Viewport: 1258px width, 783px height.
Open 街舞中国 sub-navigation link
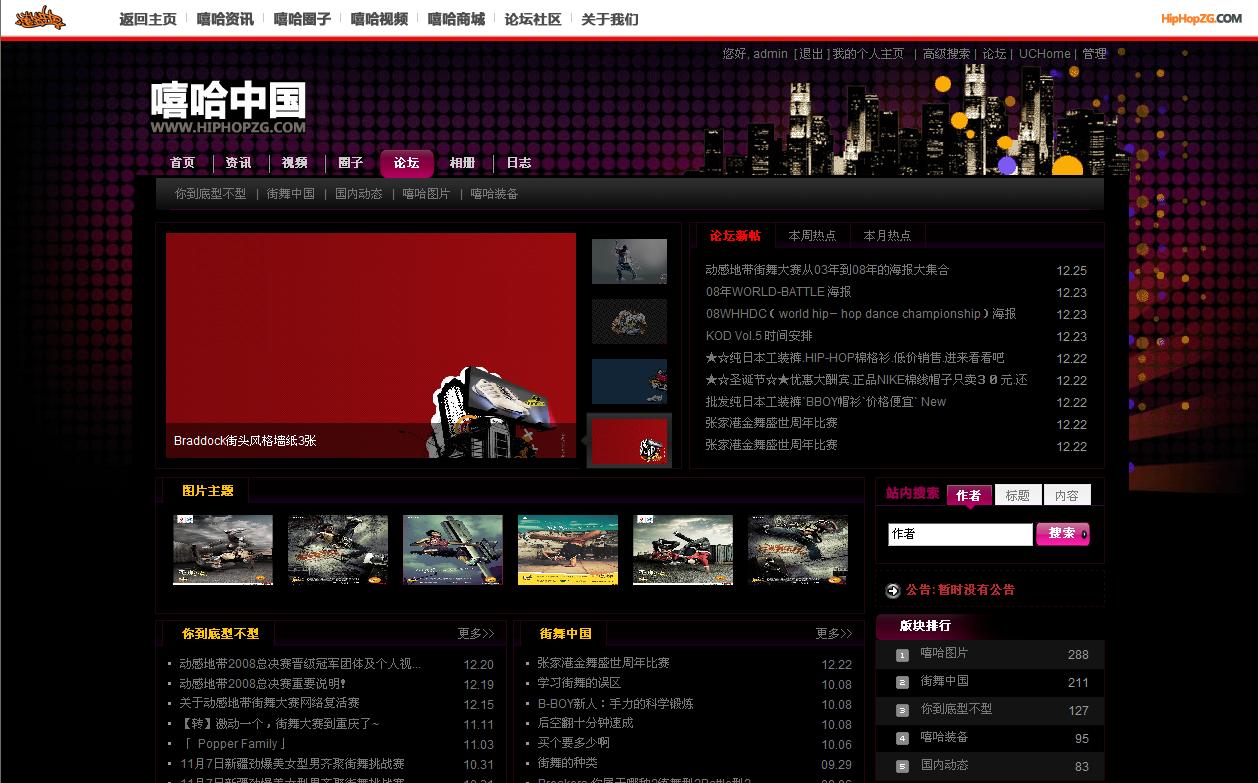tap(291, 194)
